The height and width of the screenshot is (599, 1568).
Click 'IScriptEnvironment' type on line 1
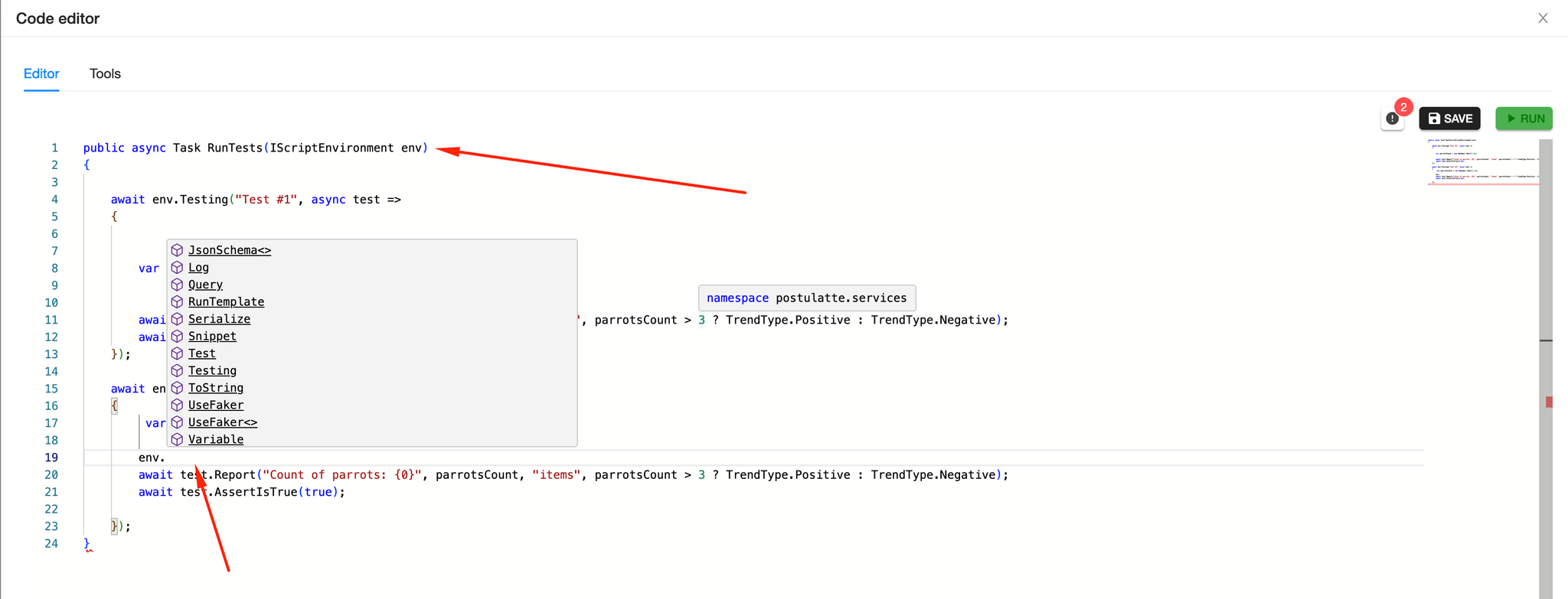coord(332,148)
